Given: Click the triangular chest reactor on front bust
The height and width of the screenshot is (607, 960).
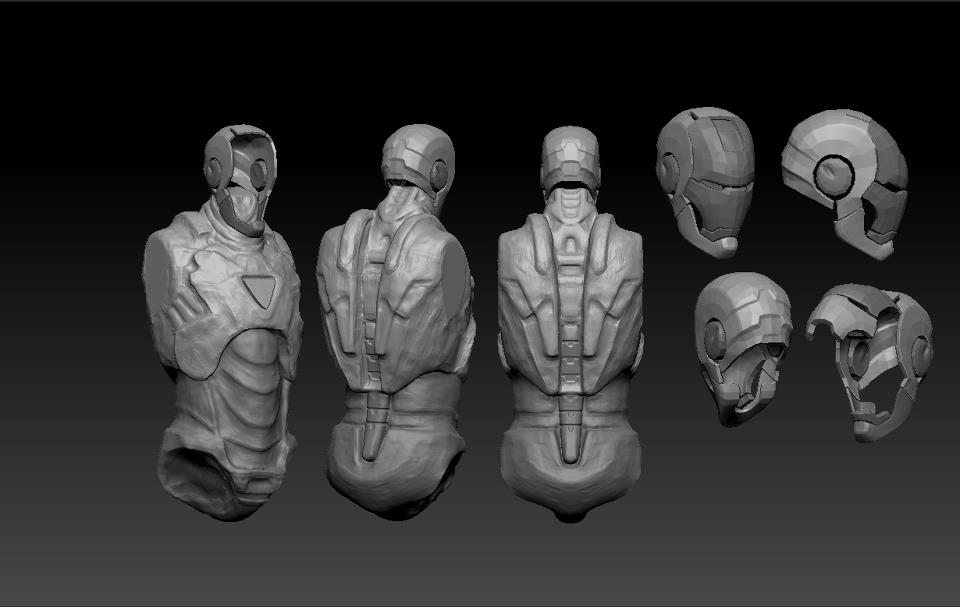Looking at the screenshot, I should coord(260,292).
